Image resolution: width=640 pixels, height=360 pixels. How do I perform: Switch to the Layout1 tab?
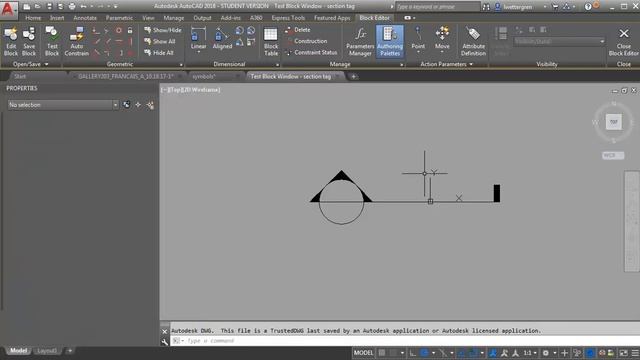coord(47,351)
